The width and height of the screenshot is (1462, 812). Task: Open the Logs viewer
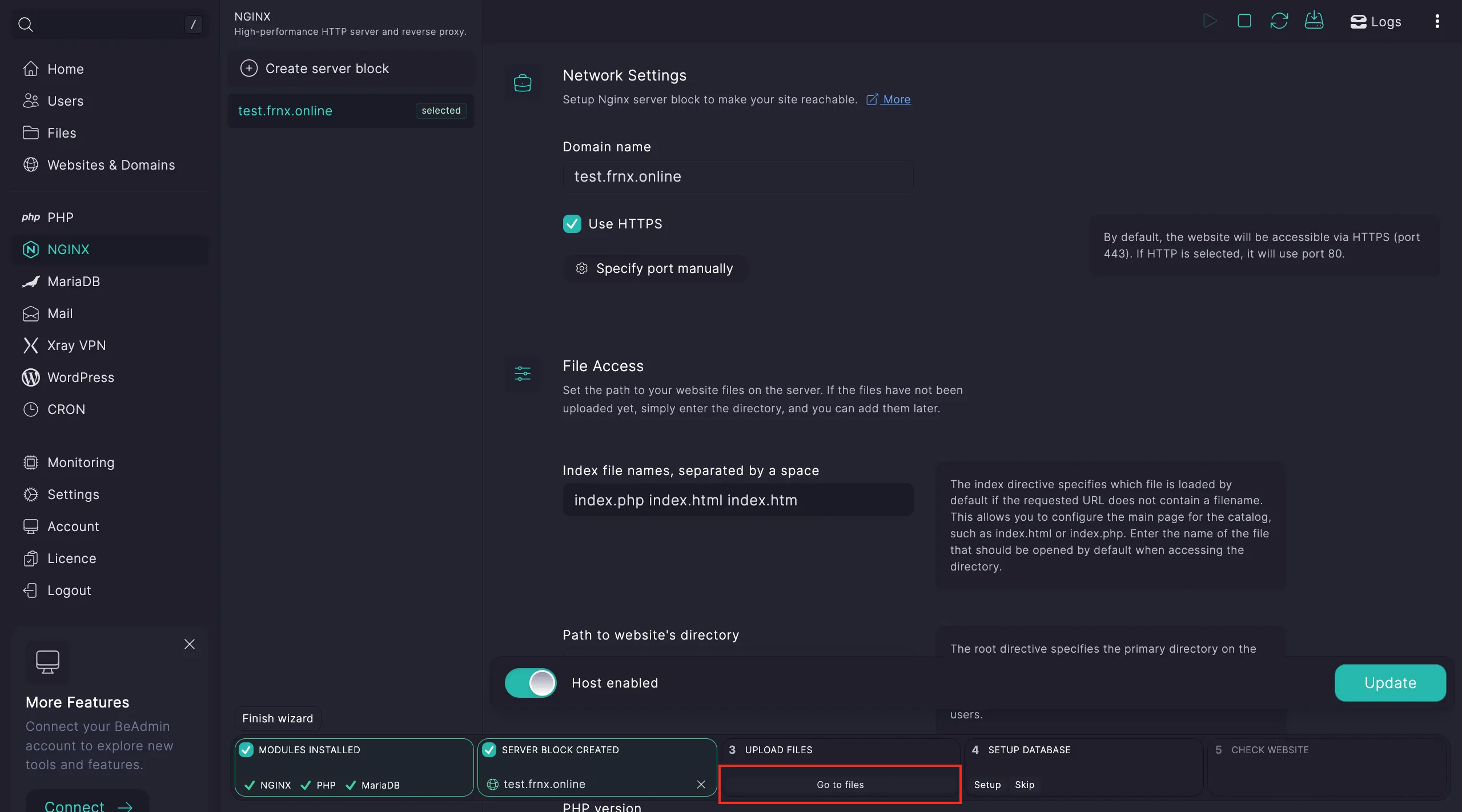1375,22
